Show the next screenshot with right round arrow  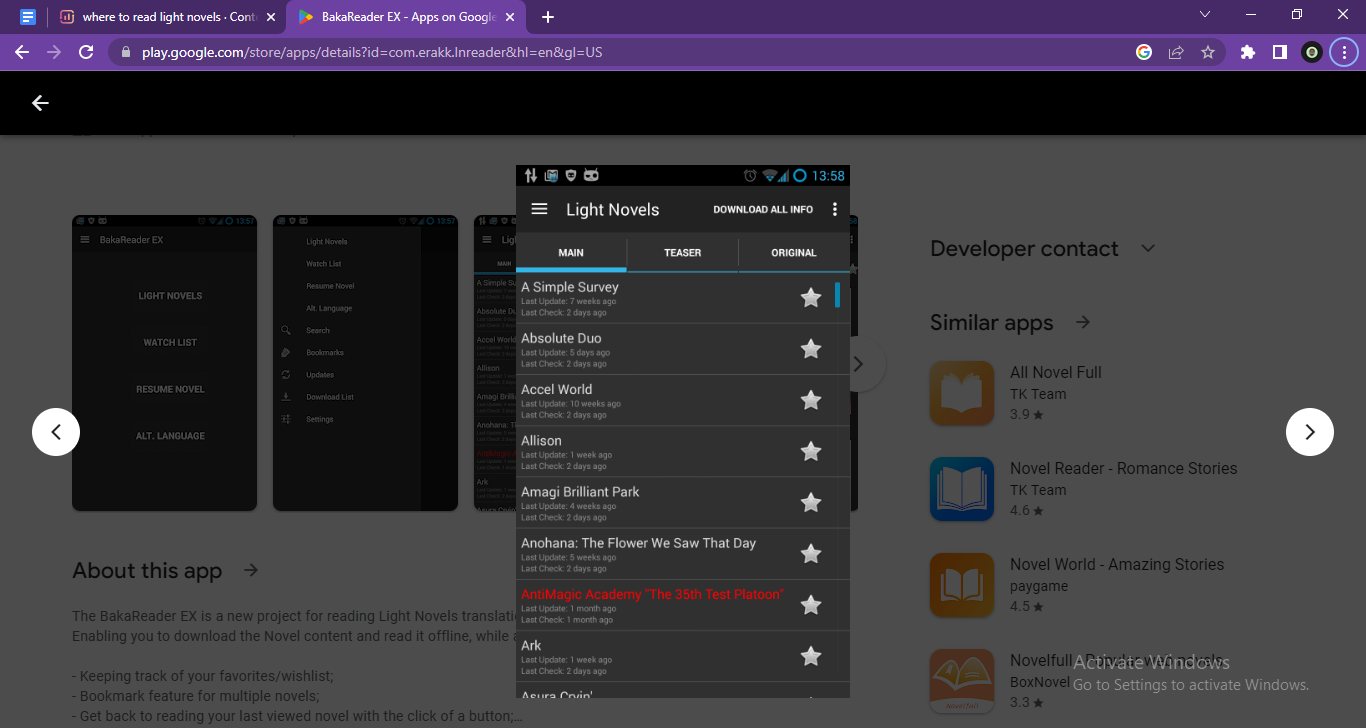[1310, 432]
